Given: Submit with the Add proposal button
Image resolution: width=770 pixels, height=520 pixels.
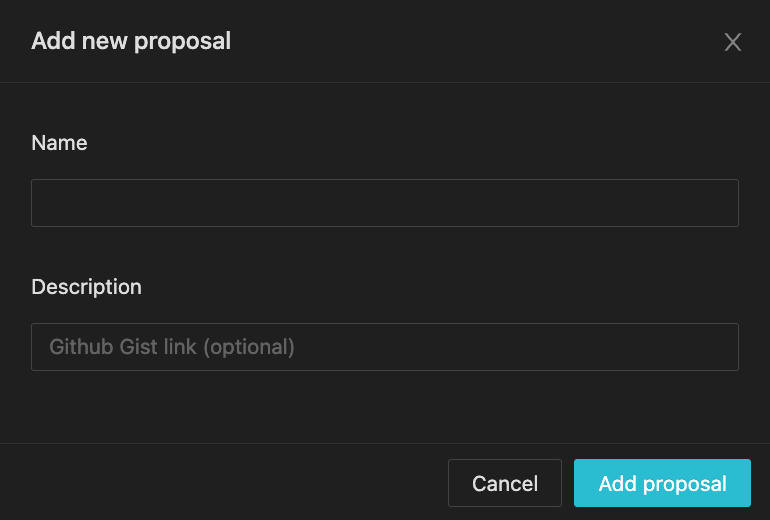Looking at the screenshot, I should point(662,483).
